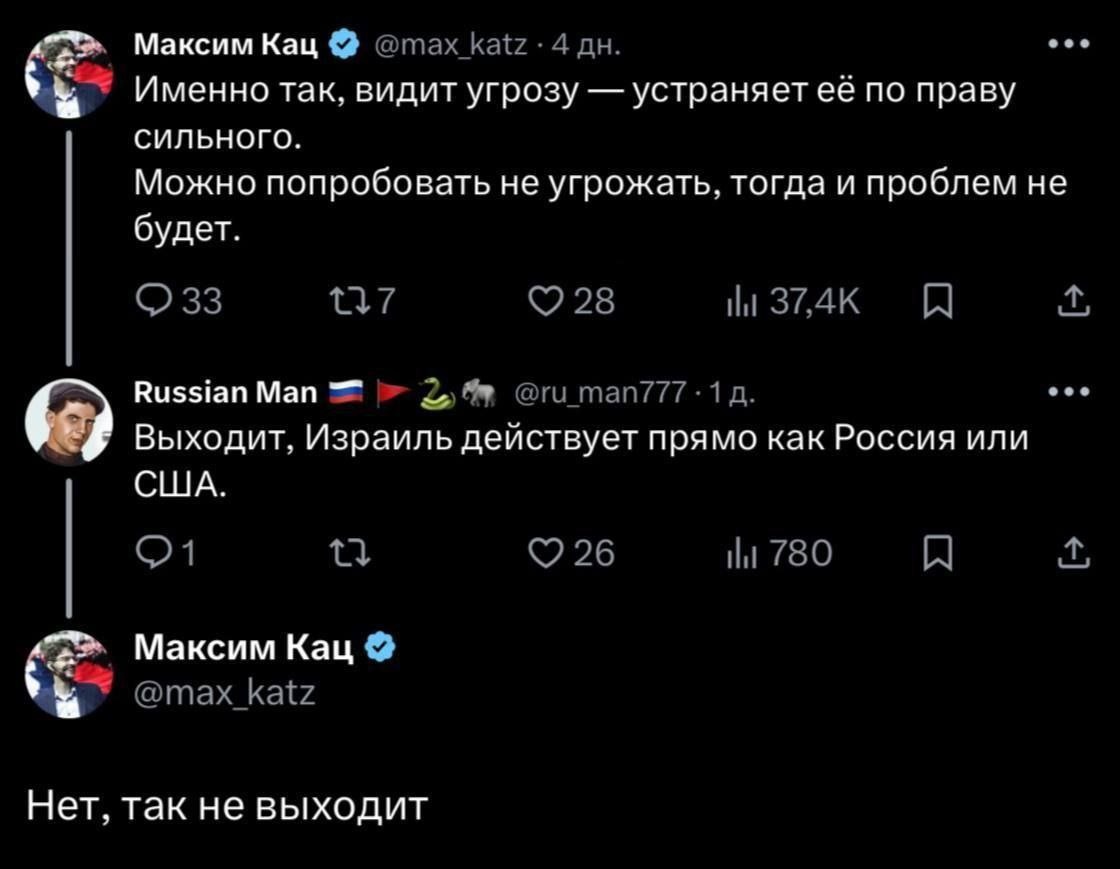The image size is (1120, 869).
Task: Retweet Russian Man's tweet
Action: (x=349, y=553)
